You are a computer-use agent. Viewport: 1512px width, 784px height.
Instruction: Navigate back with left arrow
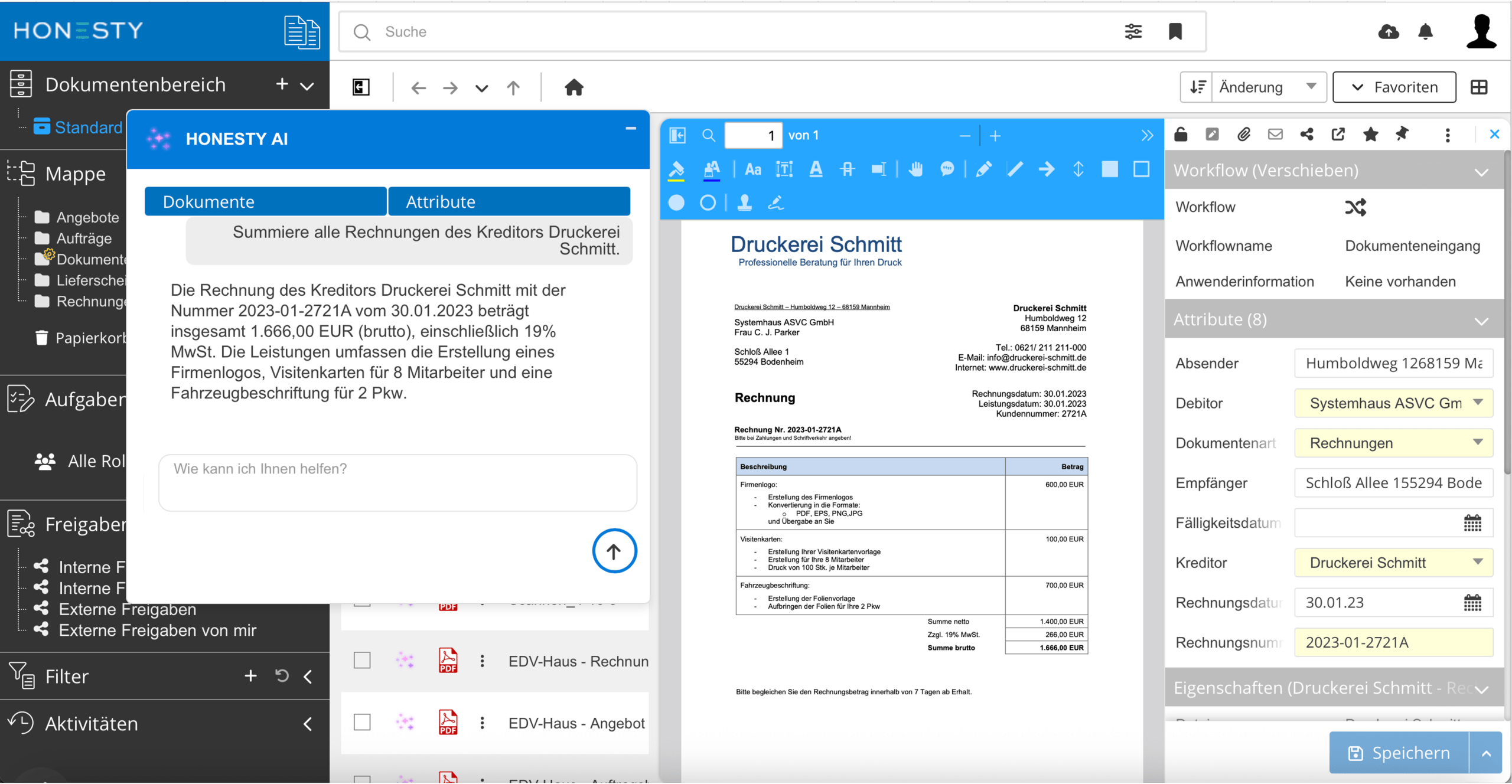tap(418, 88)
